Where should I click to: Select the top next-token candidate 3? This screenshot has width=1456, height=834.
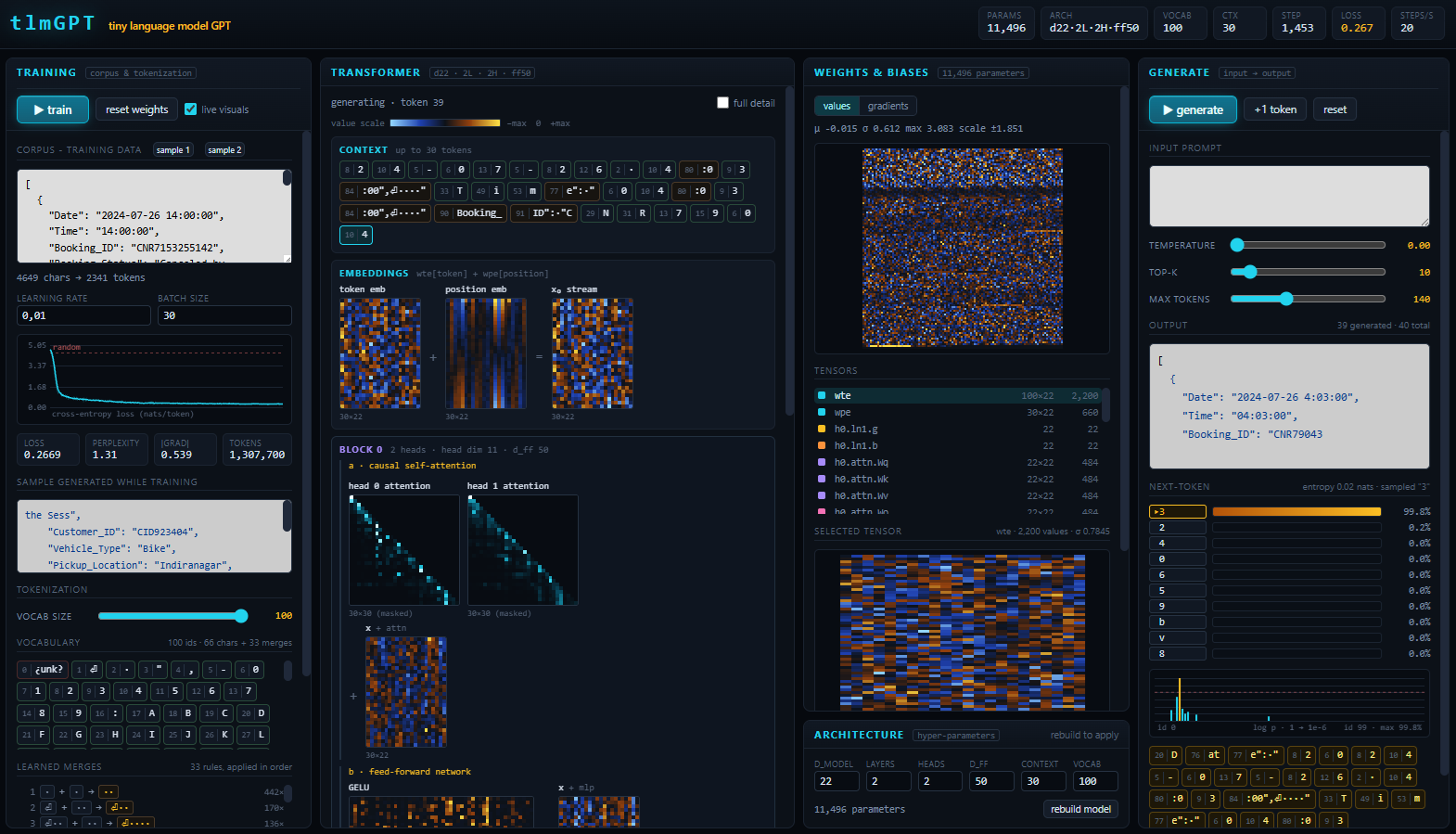pos(1178,511)
